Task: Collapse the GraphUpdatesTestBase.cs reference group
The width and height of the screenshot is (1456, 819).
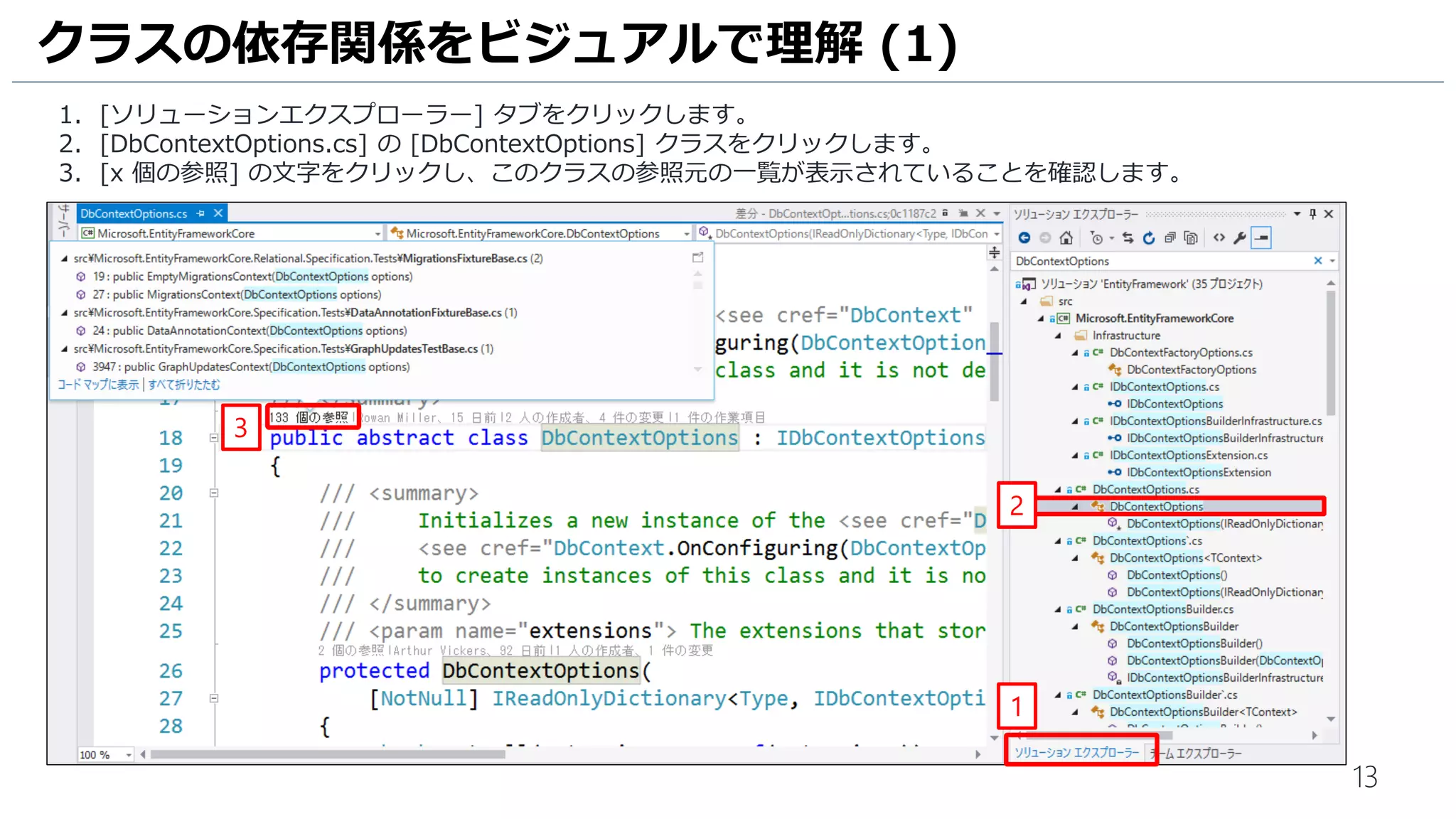Action: pyautogui.click(x=64, y=349)
